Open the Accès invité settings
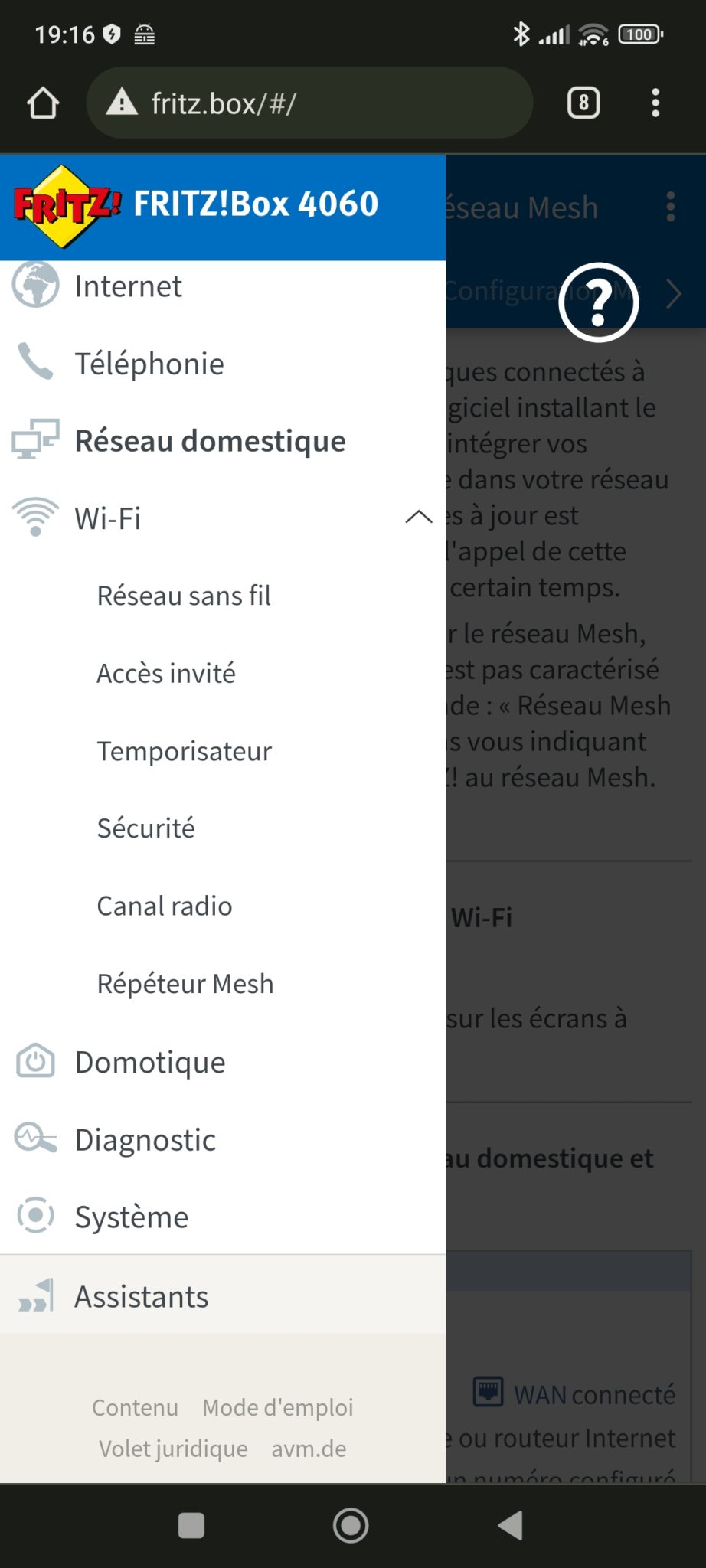The width and height of the screenshot is (706, 1568). tap(166, 674)
